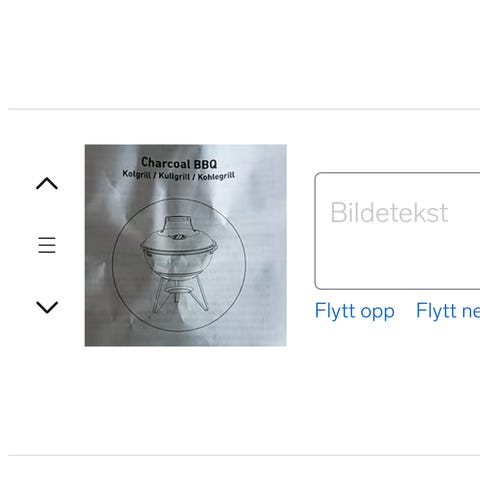Select the three-line reorder handle icon
Screen dimensions: 480x480
(47, 245)
